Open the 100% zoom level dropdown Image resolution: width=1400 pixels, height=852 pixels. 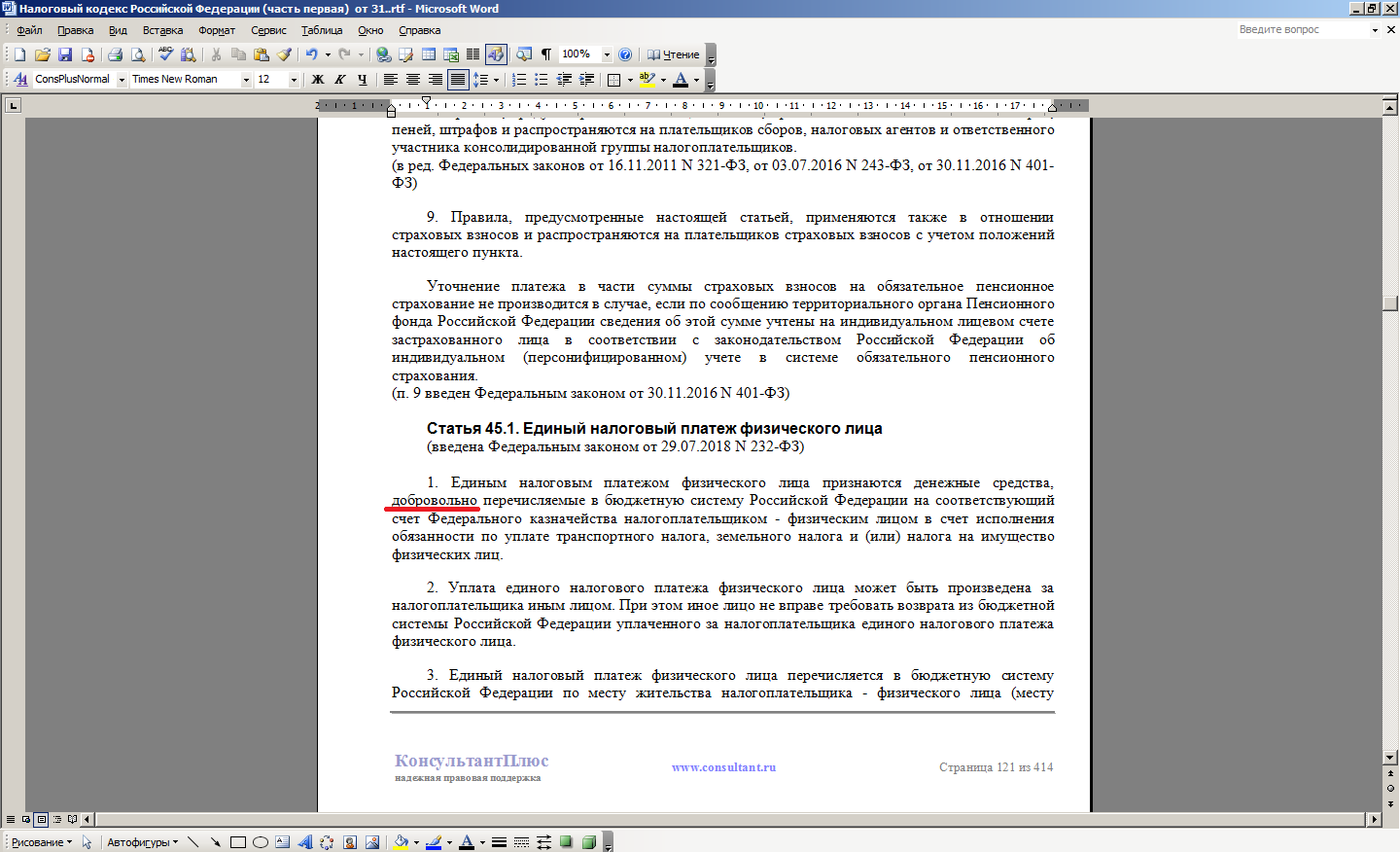(607, 54)
